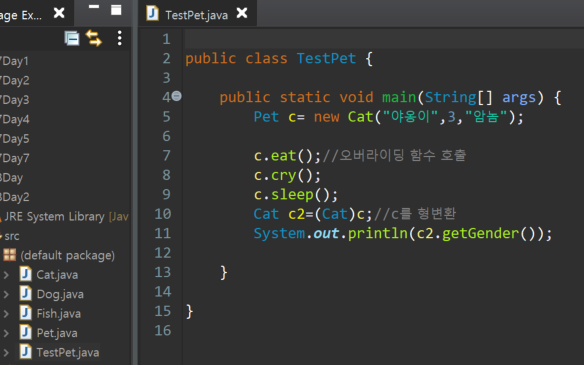Select the Day7 project
The height and width of the screenshot is (365, 584).
pyautogui.click(x=15, y=158)
